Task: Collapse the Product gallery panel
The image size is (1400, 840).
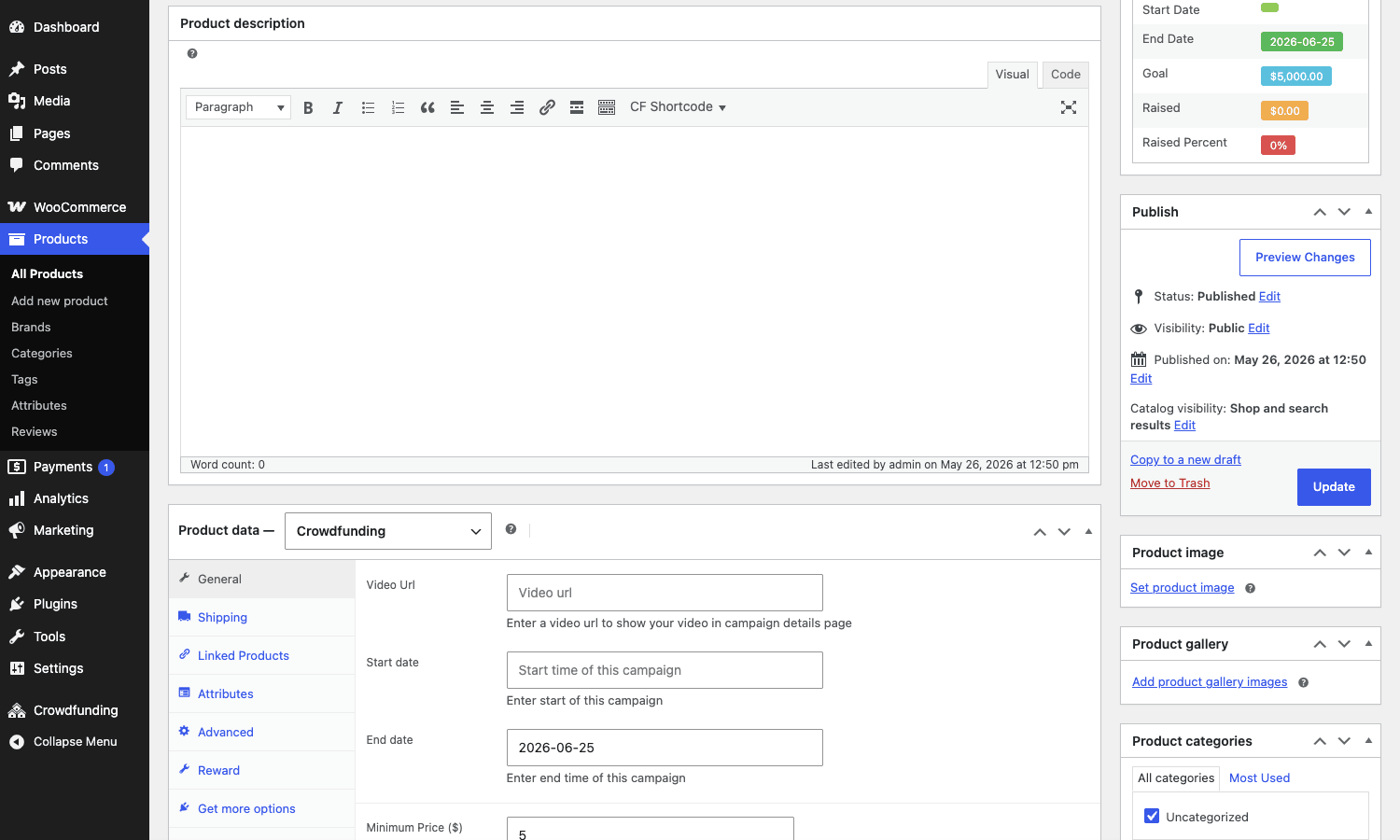Action: [1368, 644]
